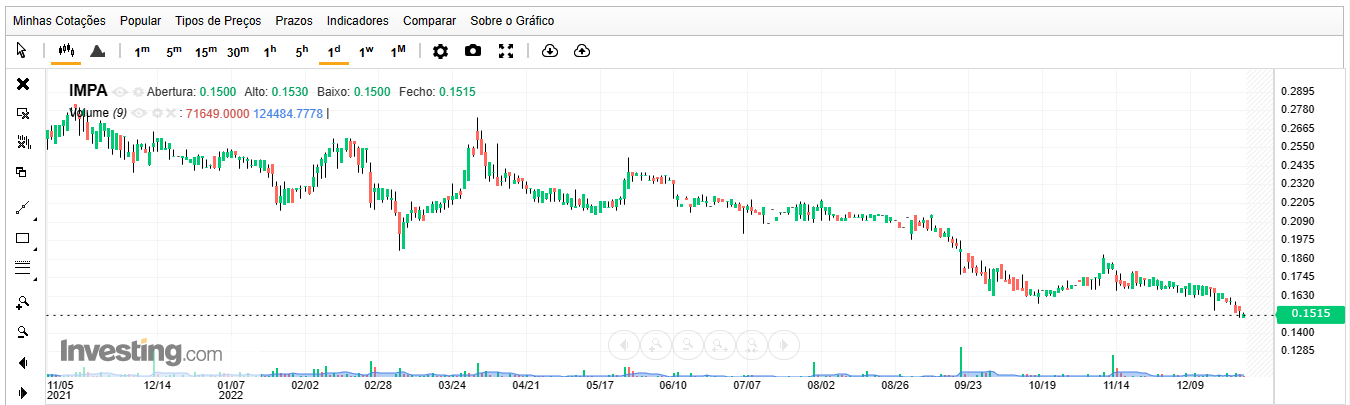Screen dimensions: 1350x405
Task: Click the 0.2895 price axis label
Action: [x=1297, y=91]
